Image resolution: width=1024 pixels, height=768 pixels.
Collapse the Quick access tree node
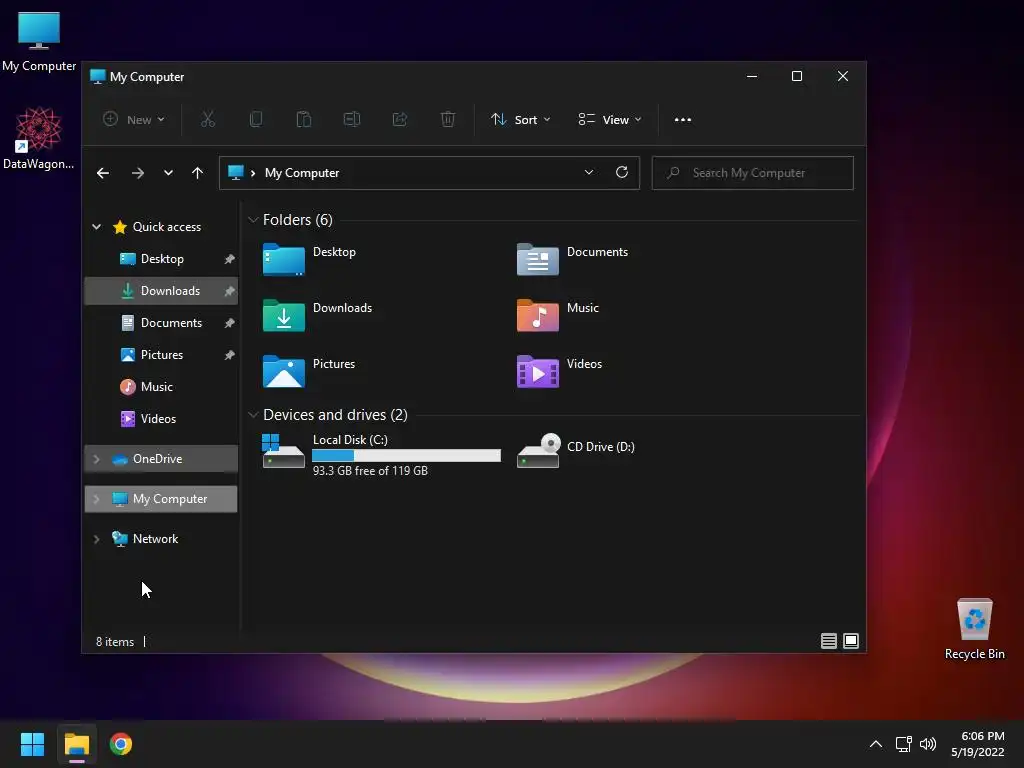pyautogui.click(x=97, y=227)
